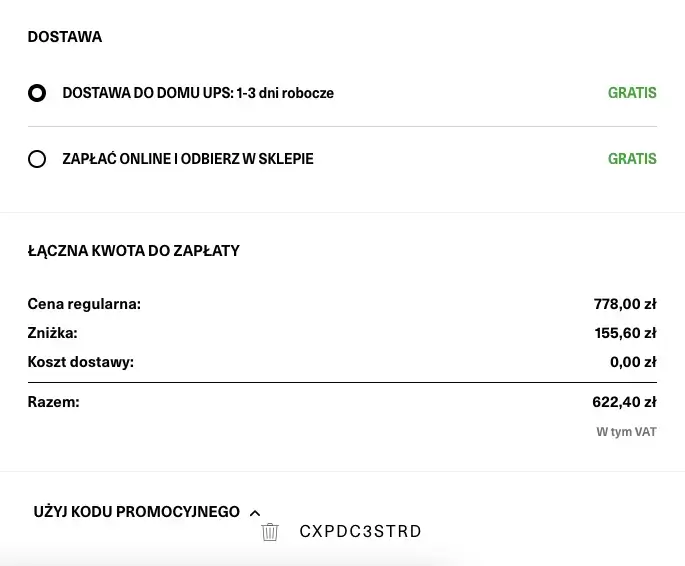
Task: Delete the applied promo code with trash icon
Action: pyautogui.click(x=269, y=532)
